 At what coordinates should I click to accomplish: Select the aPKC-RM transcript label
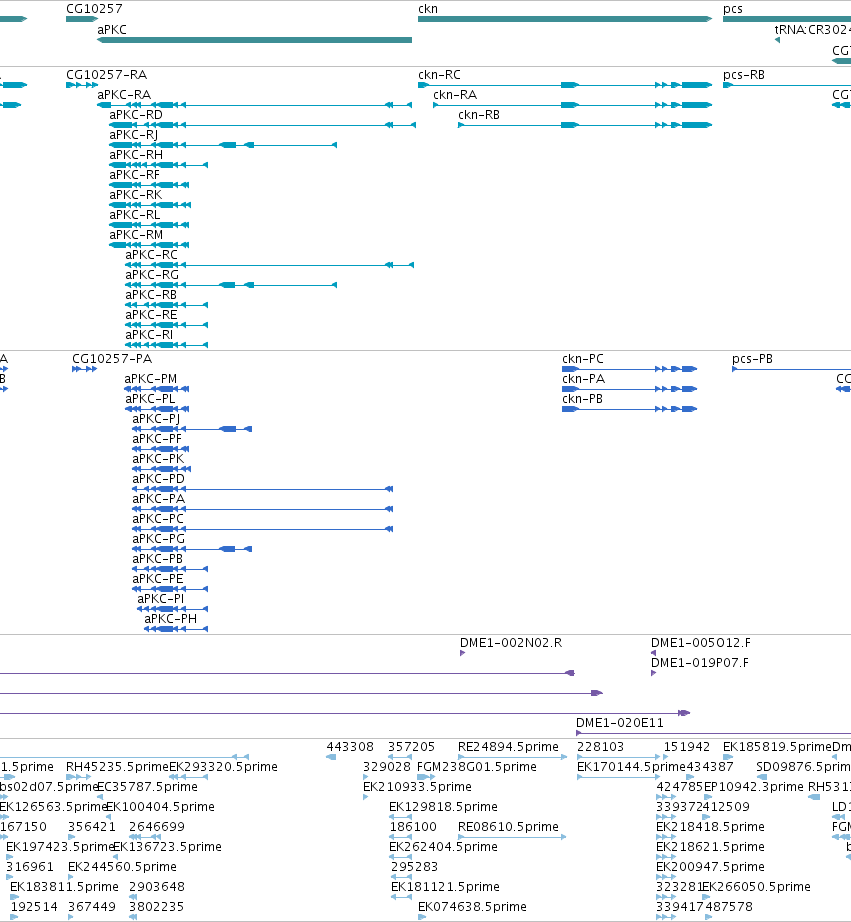tap(136, 235)
